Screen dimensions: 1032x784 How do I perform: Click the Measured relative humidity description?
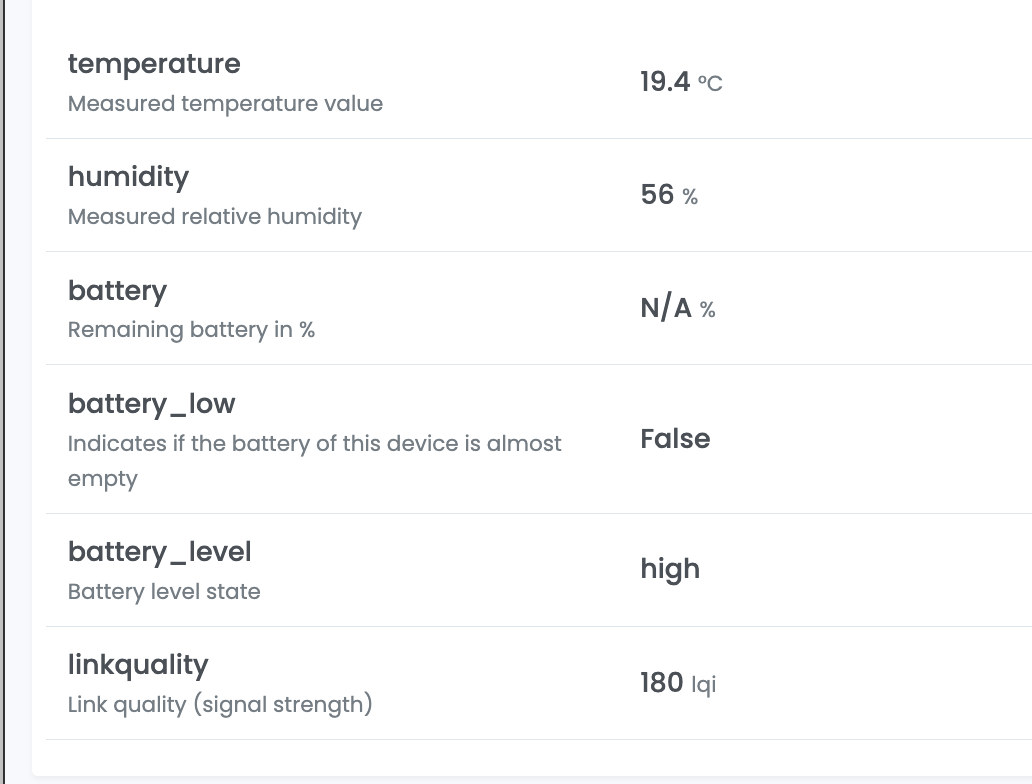click(x=215, y=217)
